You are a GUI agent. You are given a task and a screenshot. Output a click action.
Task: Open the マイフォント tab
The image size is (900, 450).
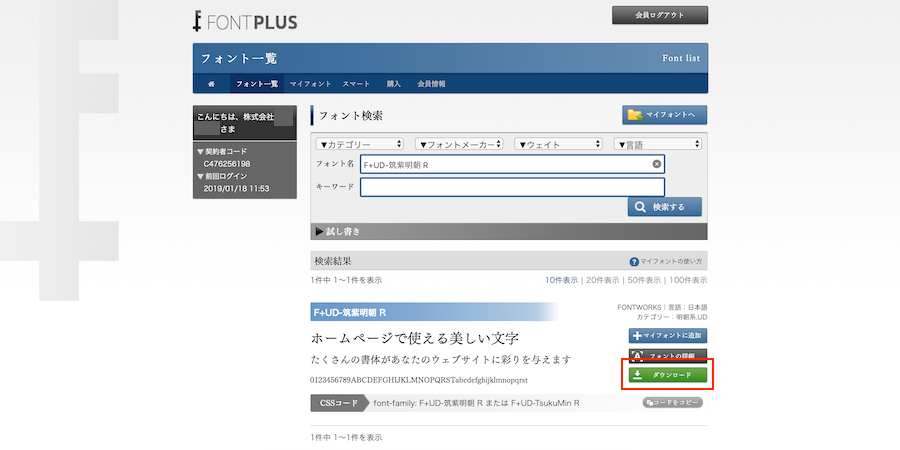tap(310, 84)
